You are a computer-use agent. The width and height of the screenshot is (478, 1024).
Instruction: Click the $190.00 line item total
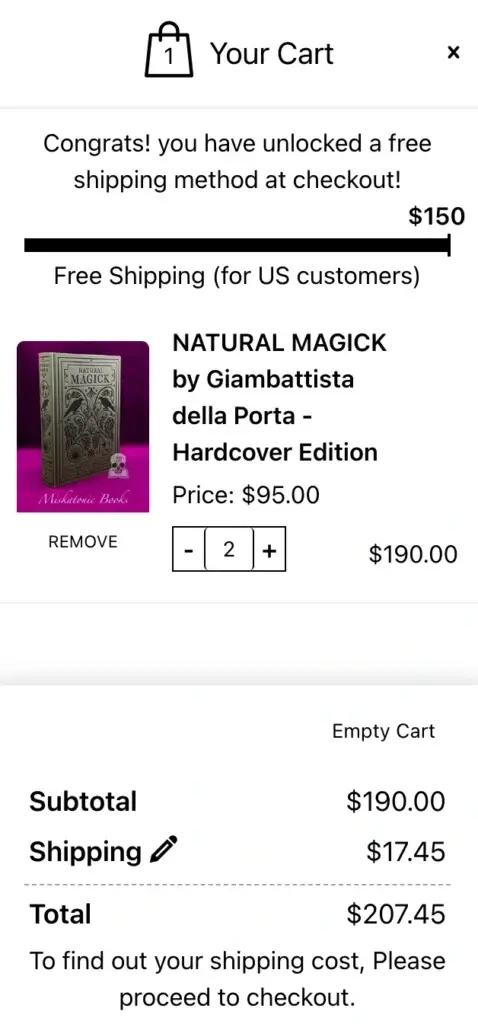tap(413, 554)
